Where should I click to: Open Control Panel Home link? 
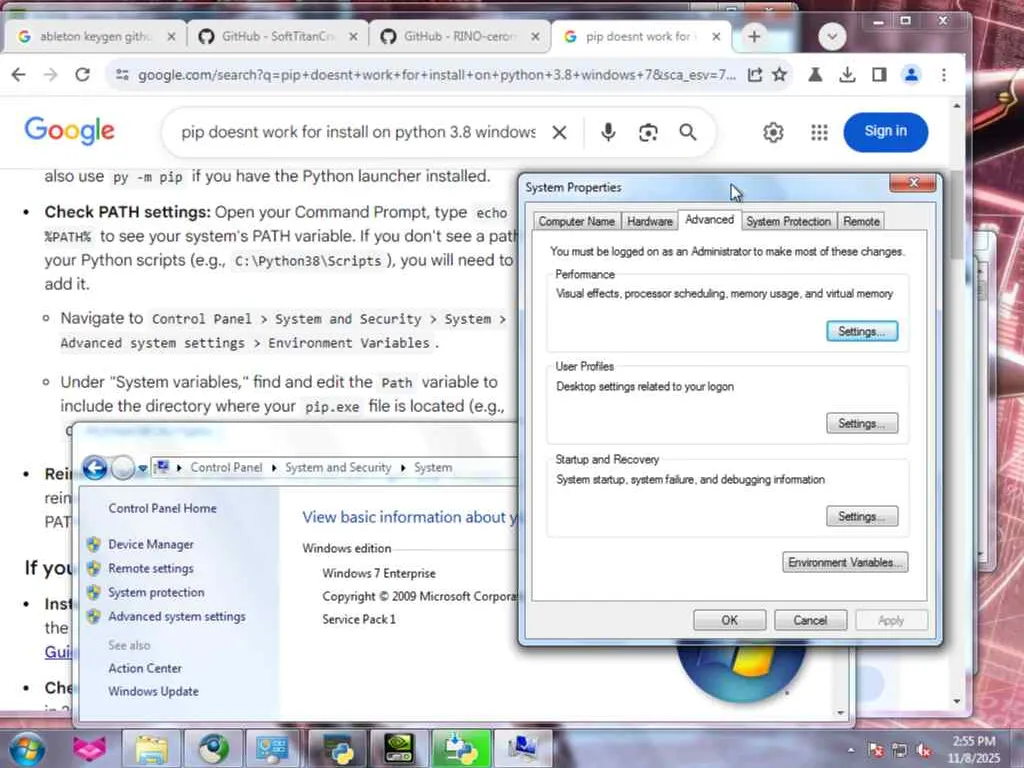point(162,508)
